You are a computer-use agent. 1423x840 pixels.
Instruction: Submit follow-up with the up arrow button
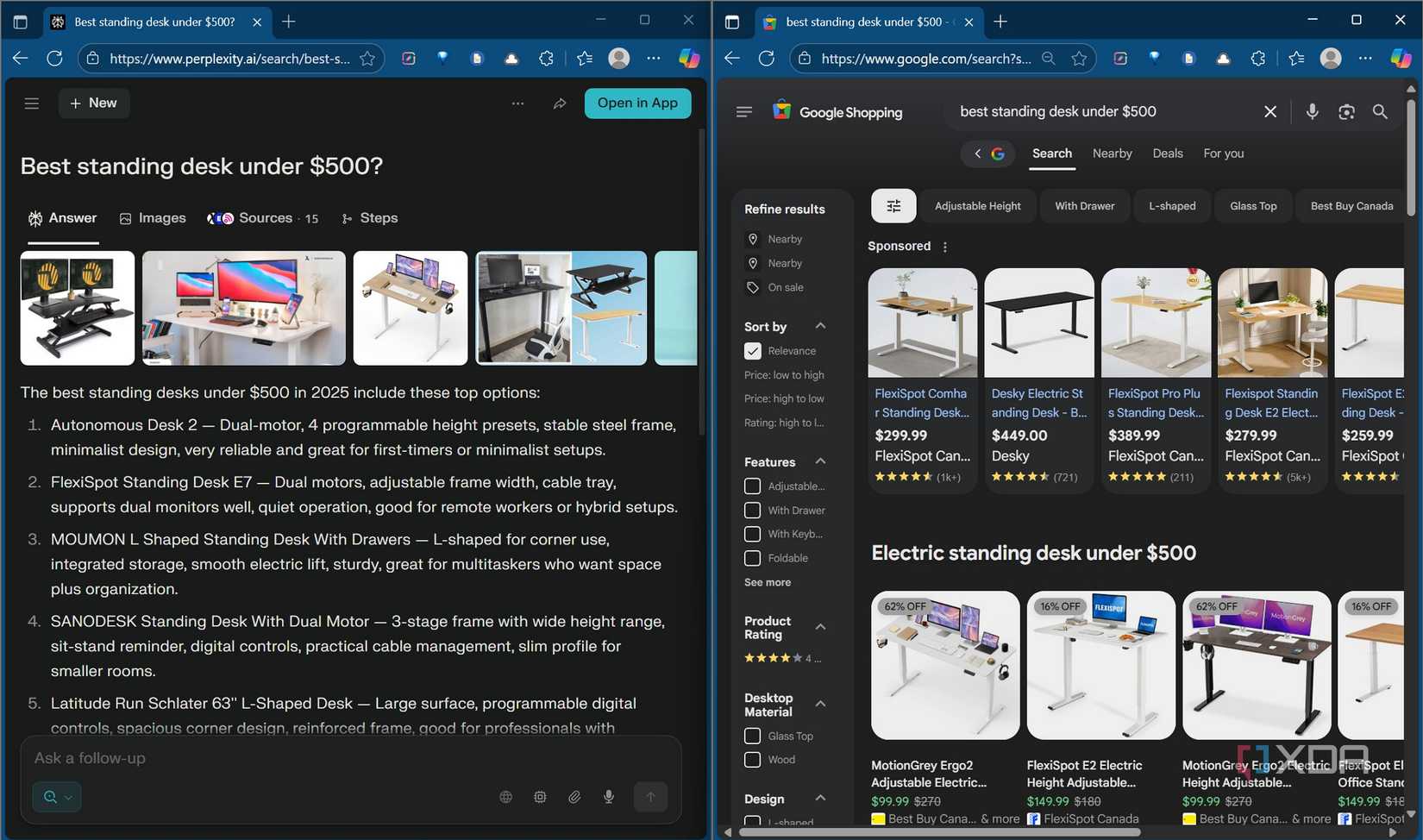(x=651, y=797)
